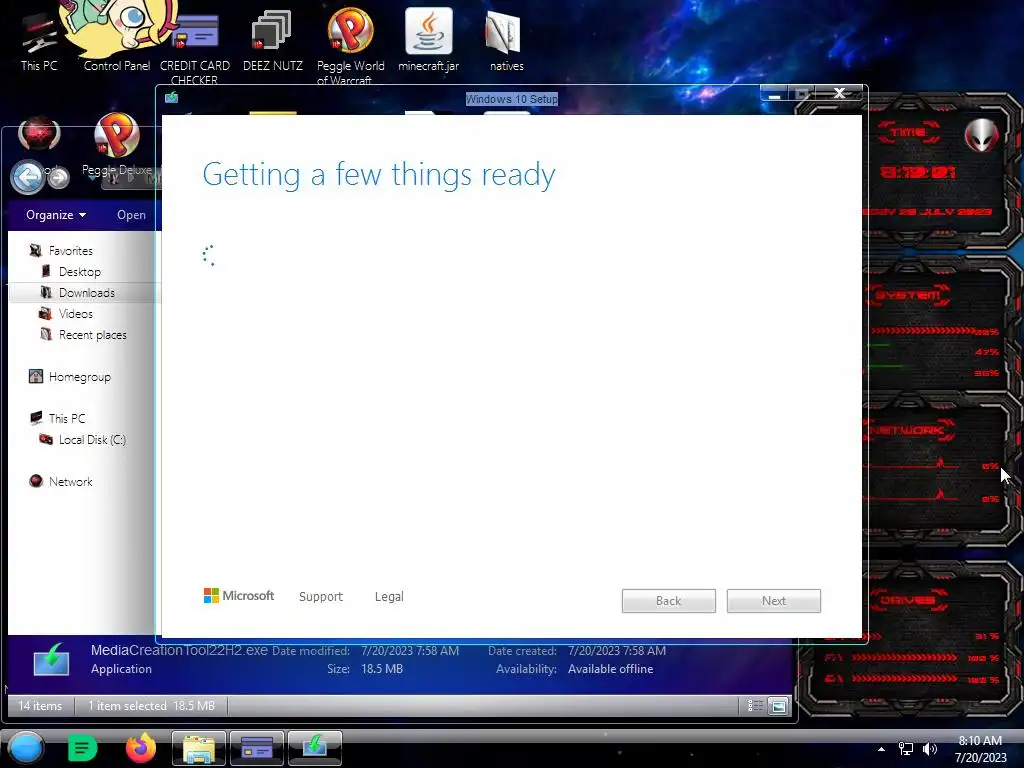The image size is (1024, 768).
Task: Click the MediaCreationTool22H2.exe file name text
Action: [179, 650]
